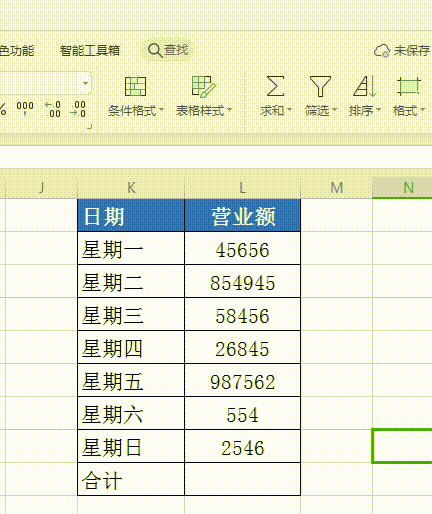This screenshot has height=514, width=432.
Task: Click the Sort (排序) icon
Action: (365, 86)
